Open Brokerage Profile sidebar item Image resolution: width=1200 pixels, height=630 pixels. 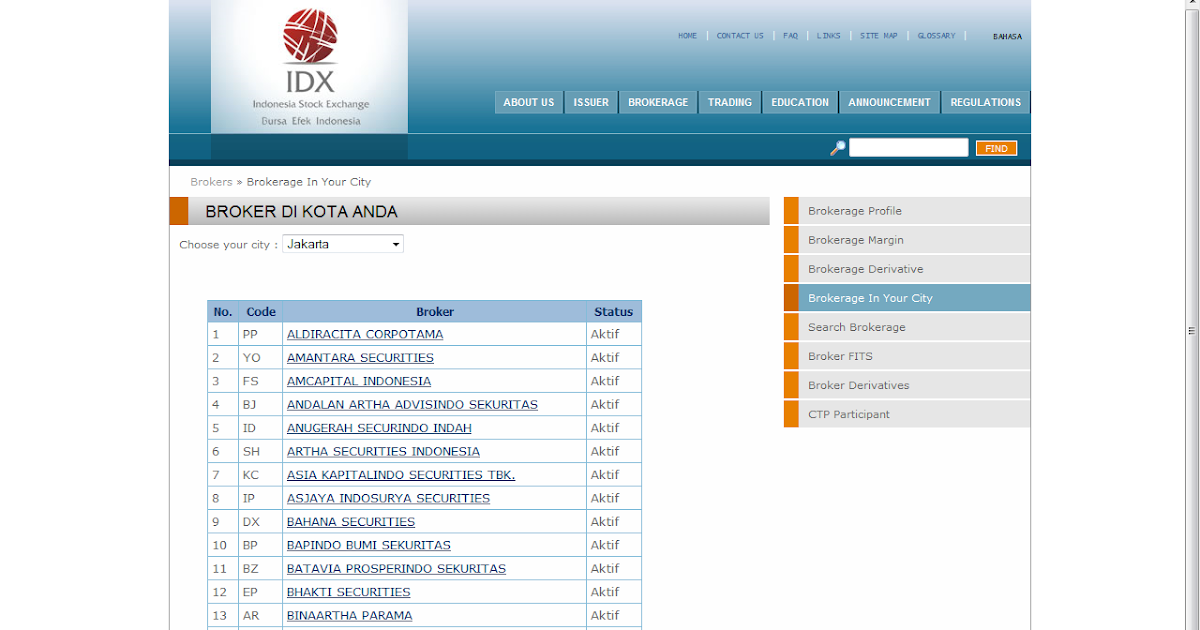907,211
